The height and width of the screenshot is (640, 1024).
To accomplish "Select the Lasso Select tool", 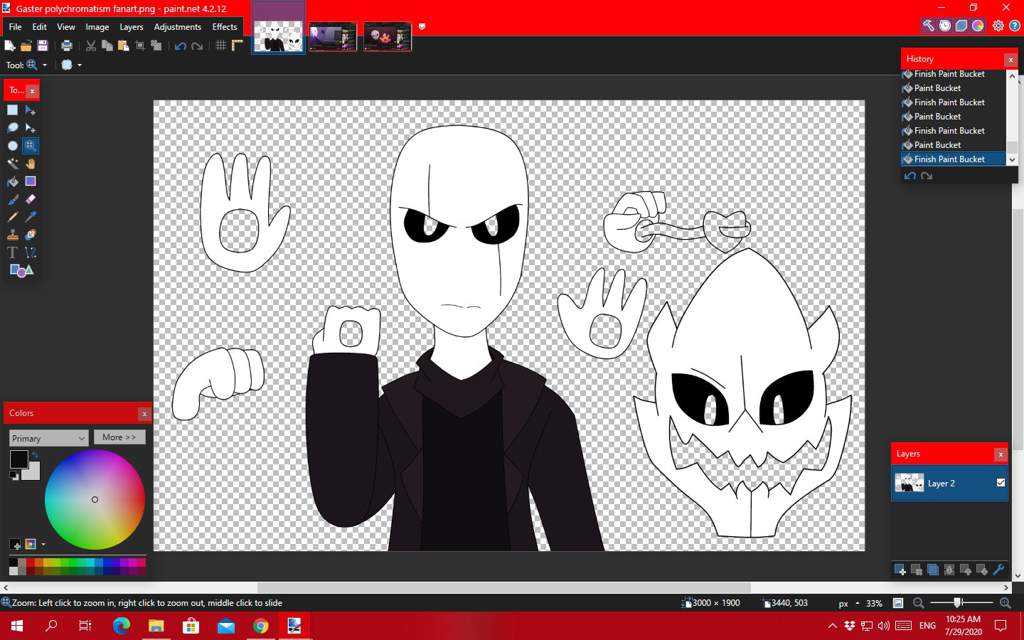I will pos(12,127).
